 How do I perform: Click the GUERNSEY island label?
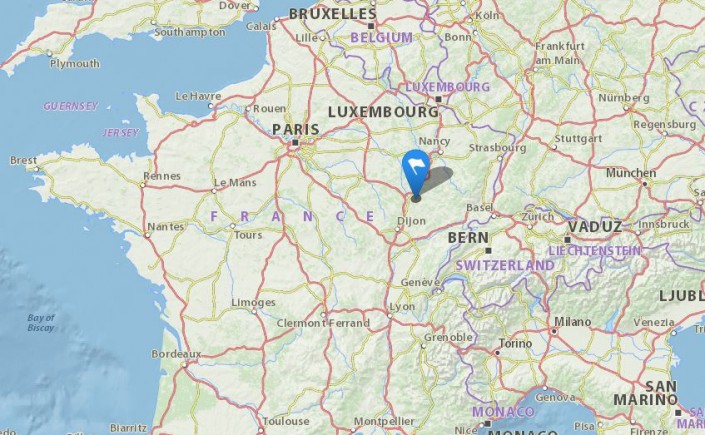pos(71,106)
